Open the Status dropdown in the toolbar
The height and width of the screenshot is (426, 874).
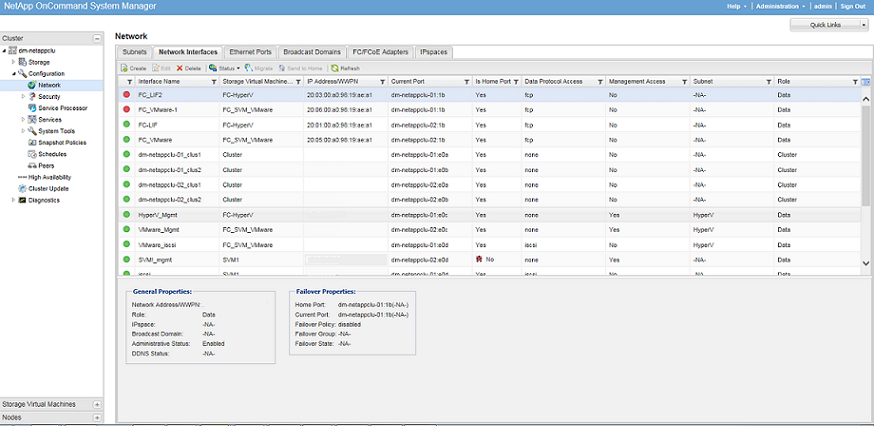tap(225, 68)
